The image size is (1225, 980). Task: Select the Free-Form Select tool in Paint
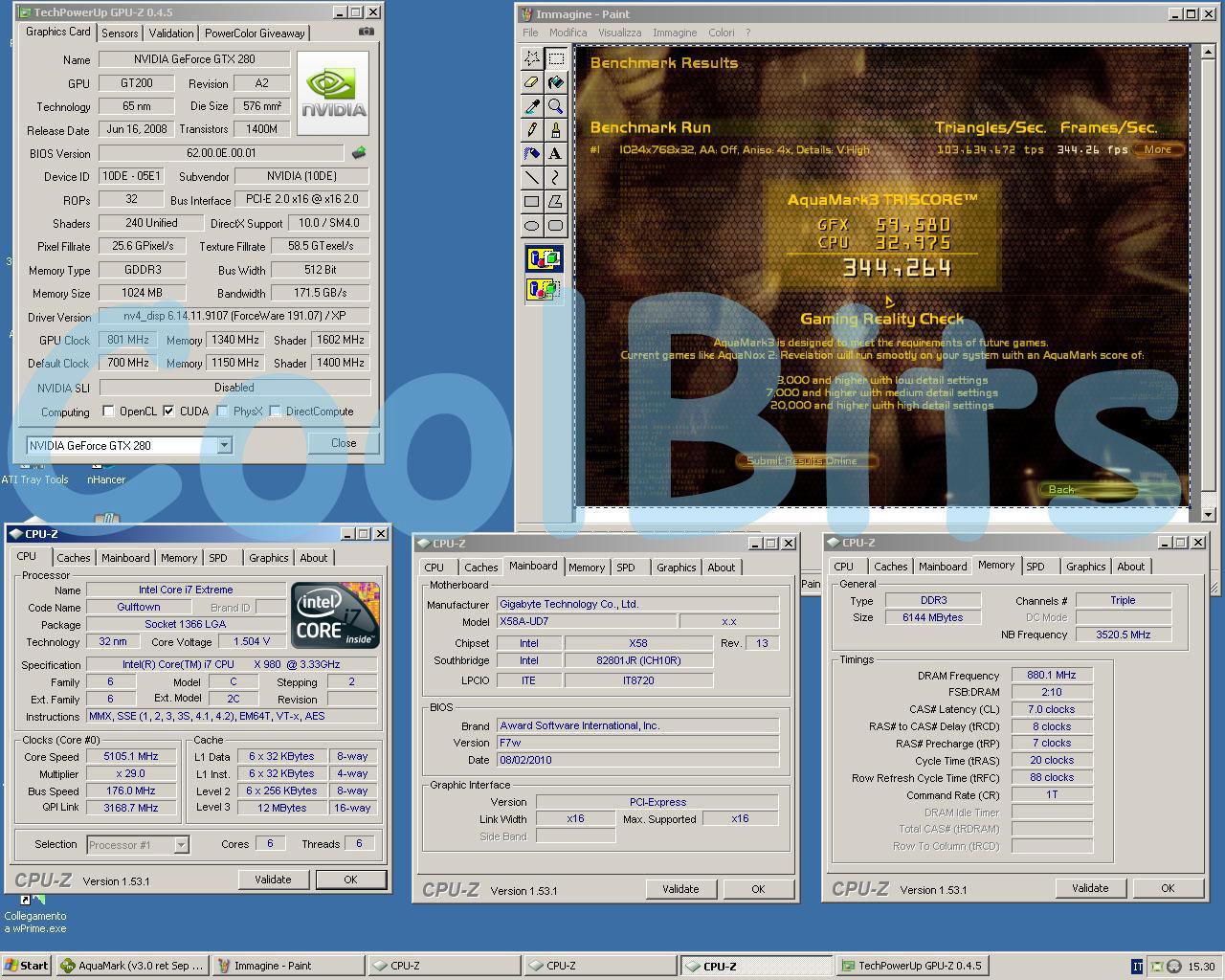pos(532,58)
